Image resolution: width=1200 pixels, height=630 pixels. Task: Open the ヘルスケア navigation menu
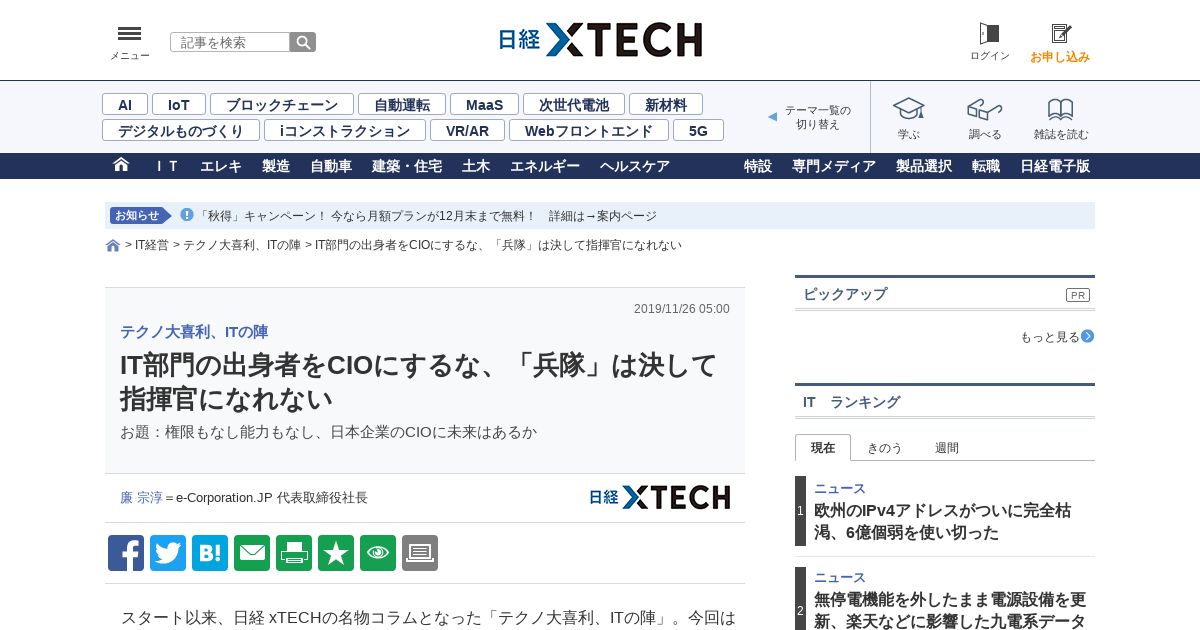click(635, 166)
